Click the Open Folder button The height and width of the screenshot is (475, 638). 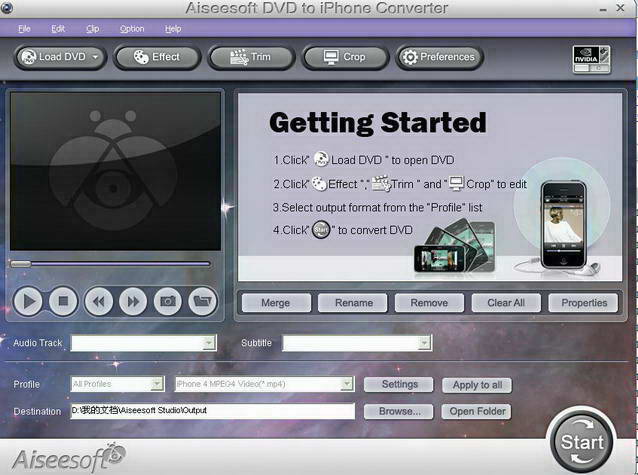pos(476,412)
